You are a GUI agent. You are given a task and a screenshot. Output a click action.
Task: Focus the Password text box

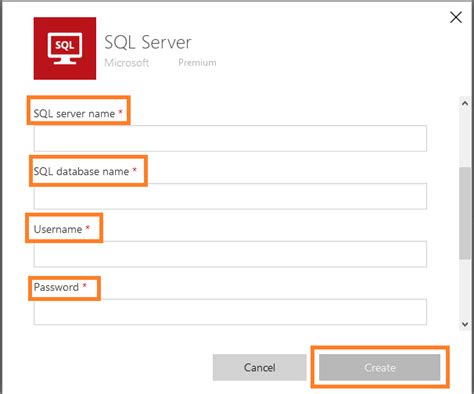tap(230, 312)
